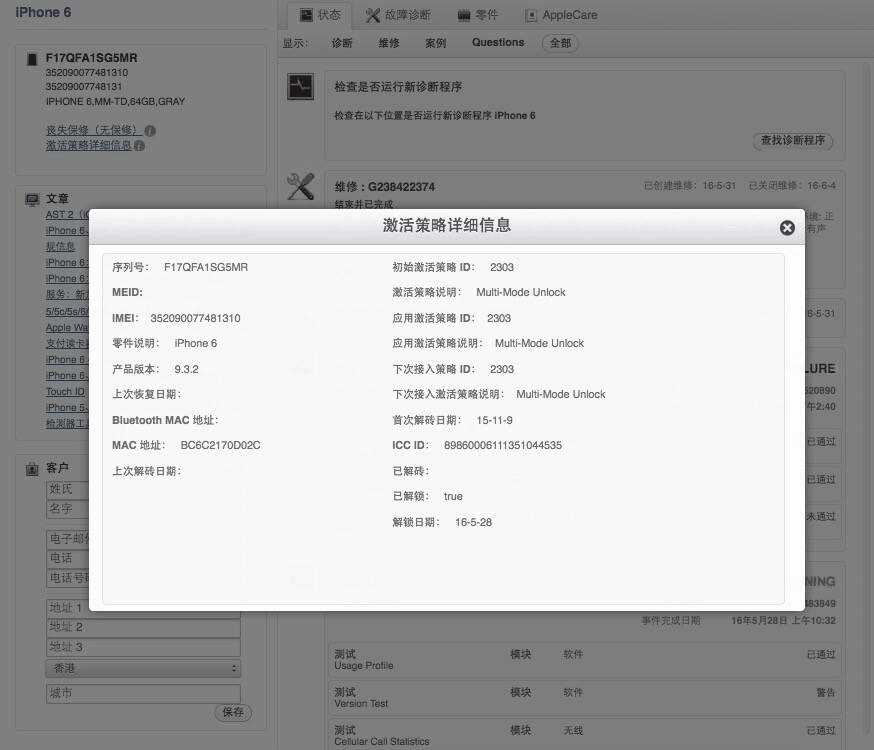Click info icon beside 丧失保修 link
The image size is (874, 750).
point(150,131)
